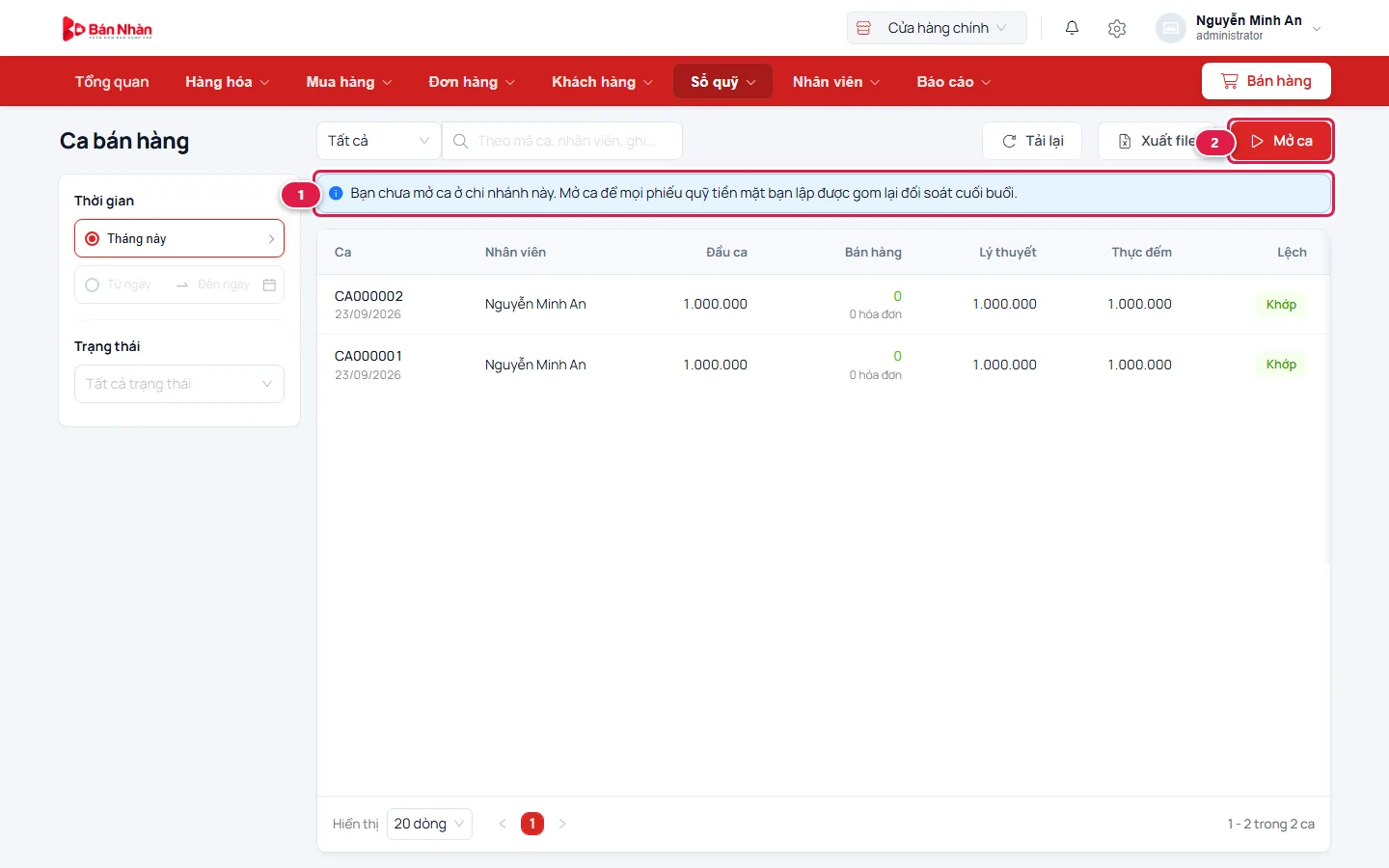Open the Đơn hàng menu
This screenshot has height=868, width=1389.
click(x=472, y=82)
